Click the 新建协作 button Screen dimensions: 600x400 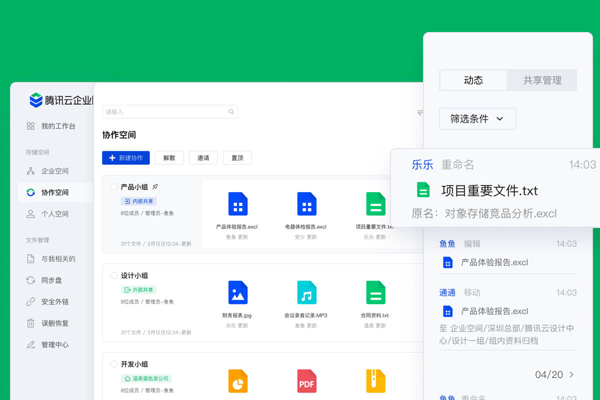click(126, 158)
